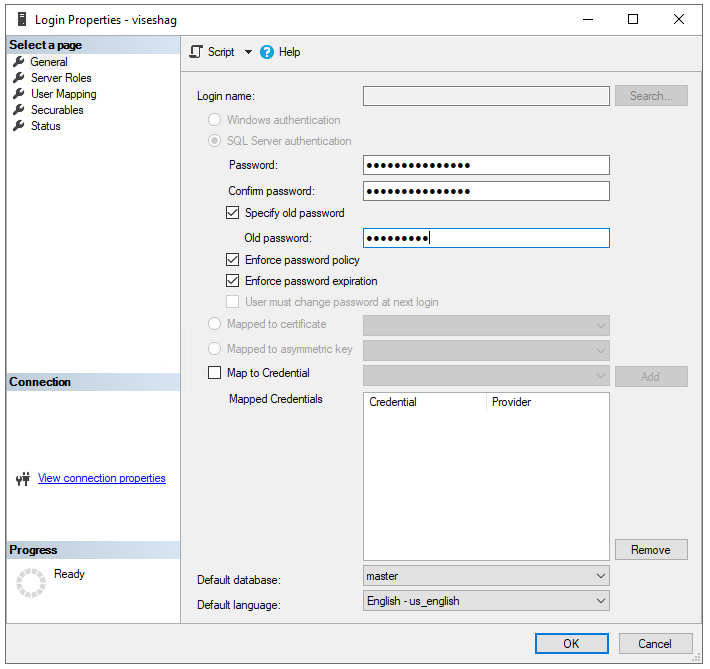Click the Help toolbar button
The height and width of the screenshot is (669, 710).
280,52
